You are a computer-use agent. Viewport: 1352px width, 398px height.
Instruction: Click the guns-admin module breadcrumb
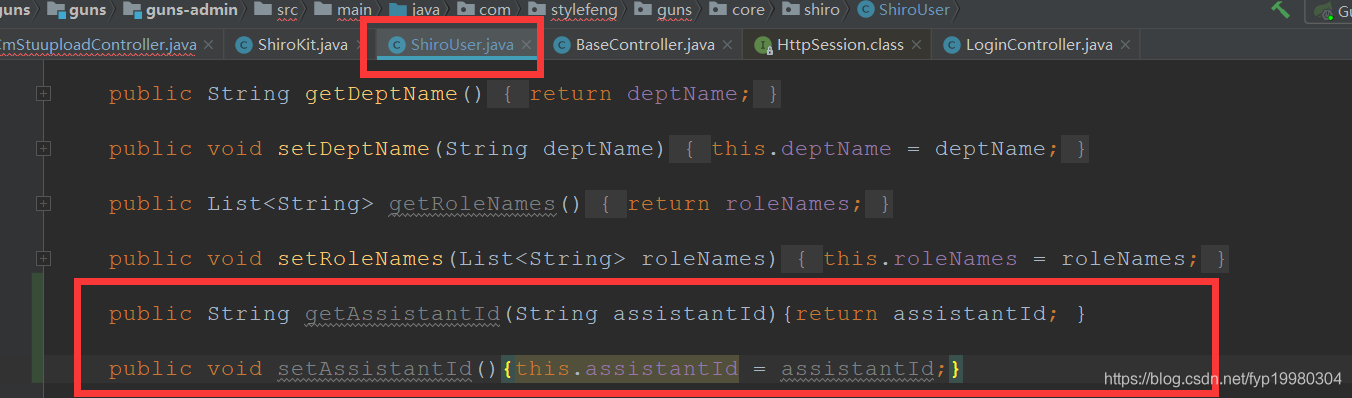point(182,10)
